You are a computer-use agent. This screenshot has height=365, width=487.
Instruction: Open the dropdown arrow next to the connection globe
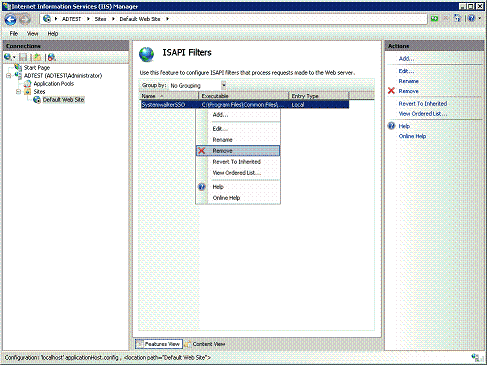[14, 58]
